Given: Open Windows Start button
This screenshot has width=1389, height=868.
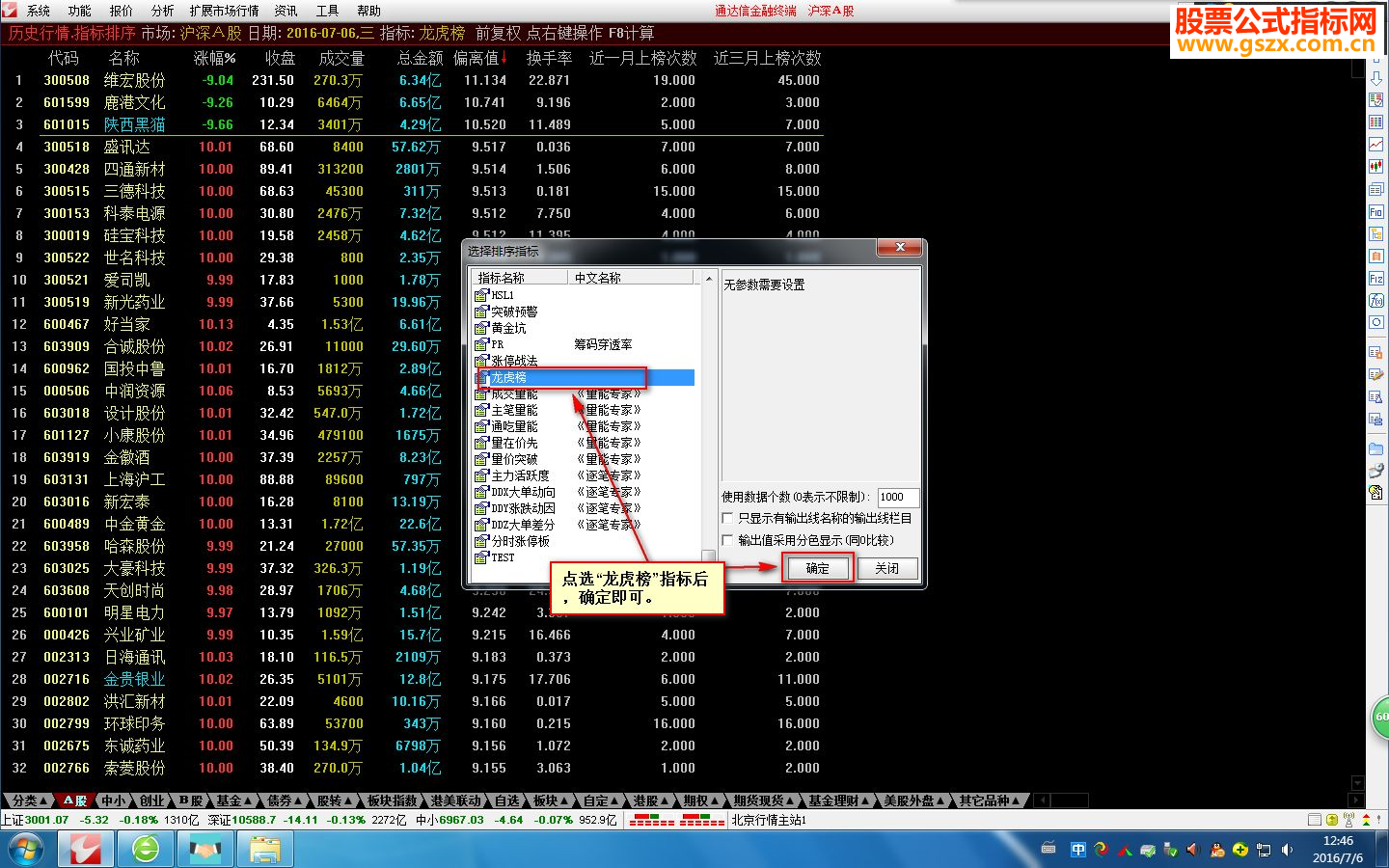Looking at the screenshot, I should pyautogui.click(x=26, y=850).
